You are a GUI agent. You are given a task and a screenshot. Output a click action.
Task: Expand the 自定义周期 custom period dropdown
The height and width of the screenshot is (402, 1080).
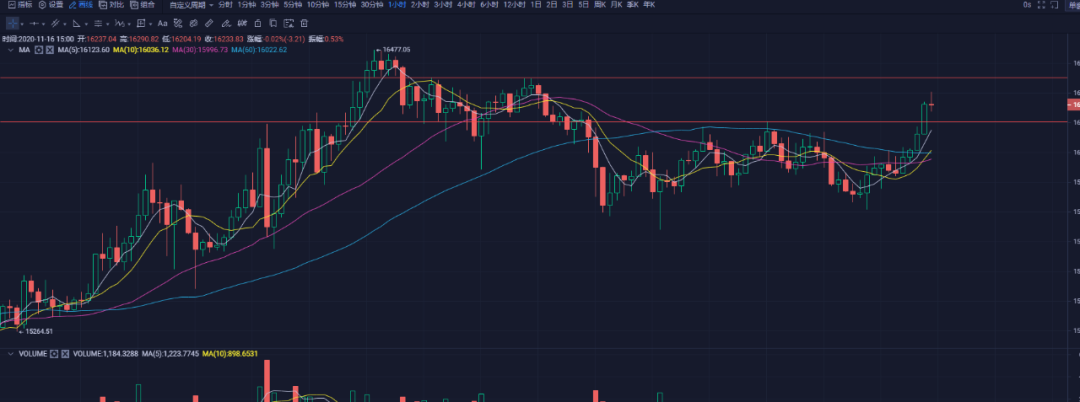tap(191, 4)
